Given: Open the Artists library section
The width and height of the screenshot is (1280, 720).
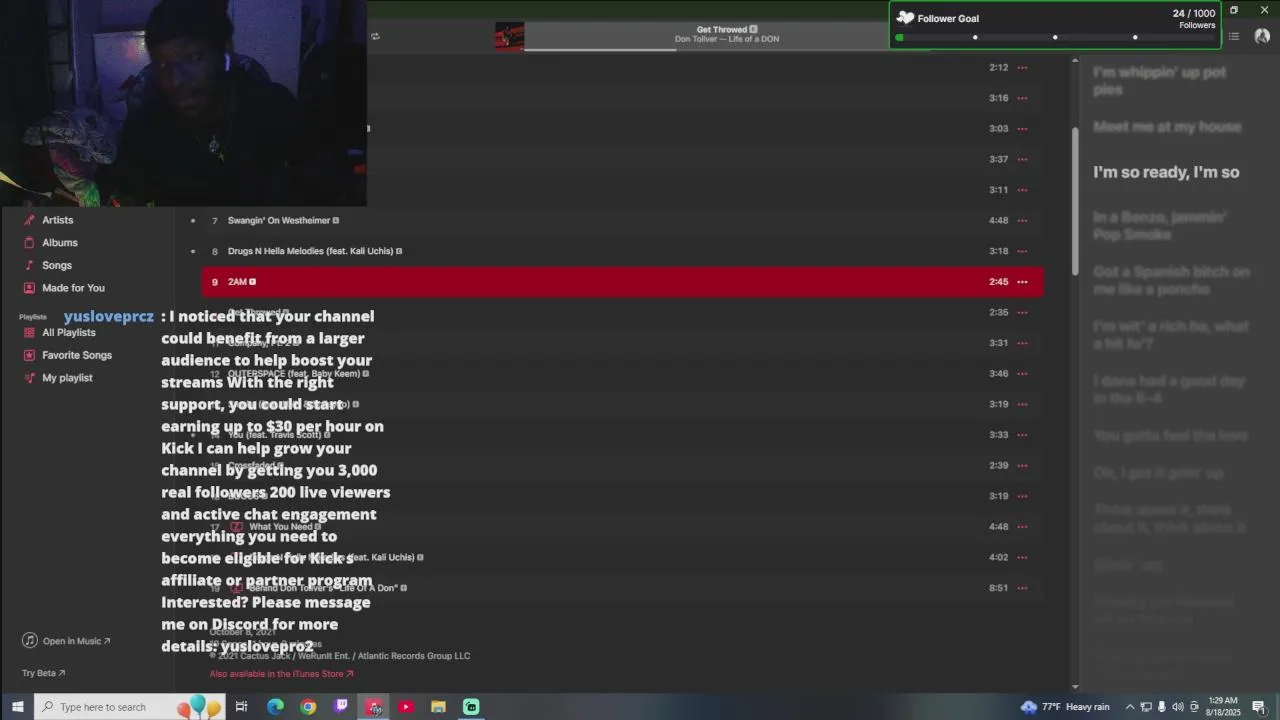Looking at the screenshot, I should pyautogui.click(x=57, y=220).
